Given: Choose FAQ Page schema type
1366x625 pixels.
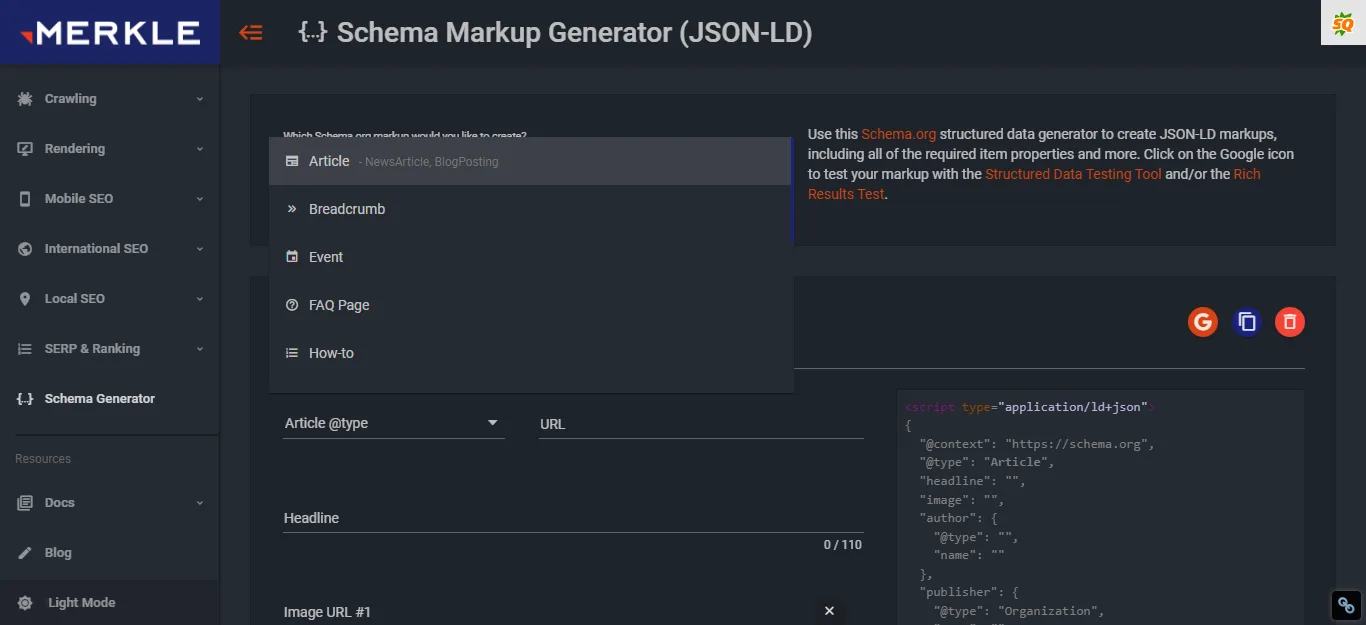Looking at the screenshot, I should coord(339,304).
